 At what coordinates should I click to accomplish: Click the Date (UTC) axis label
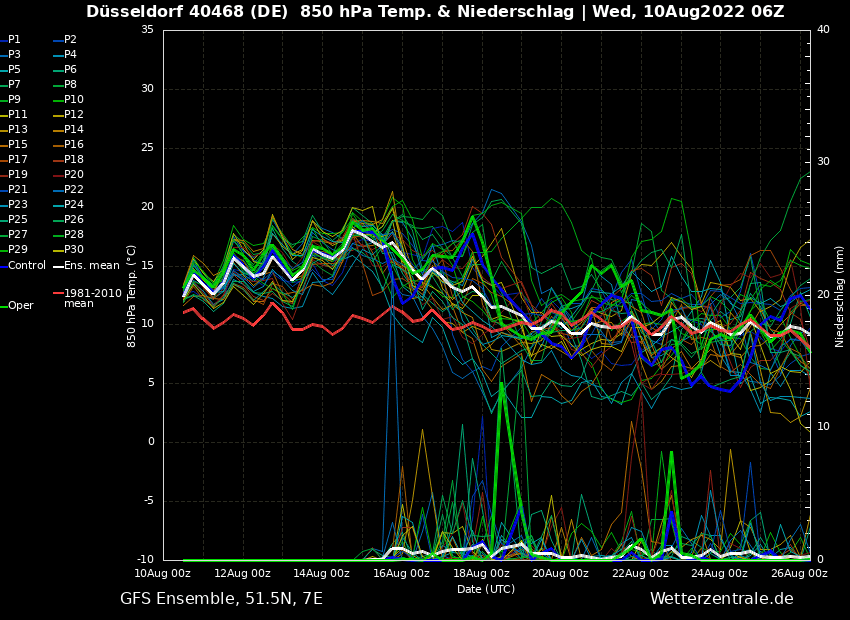486,589
